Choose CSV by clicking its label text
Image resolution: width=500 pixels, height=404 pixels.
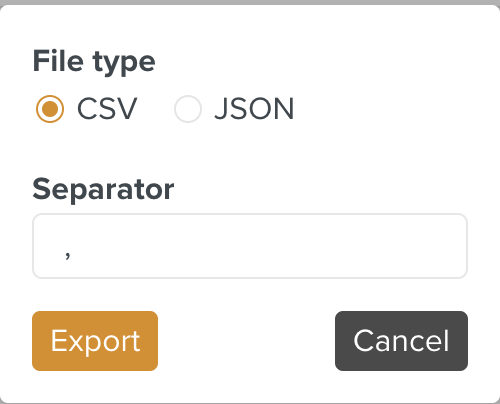107,109
